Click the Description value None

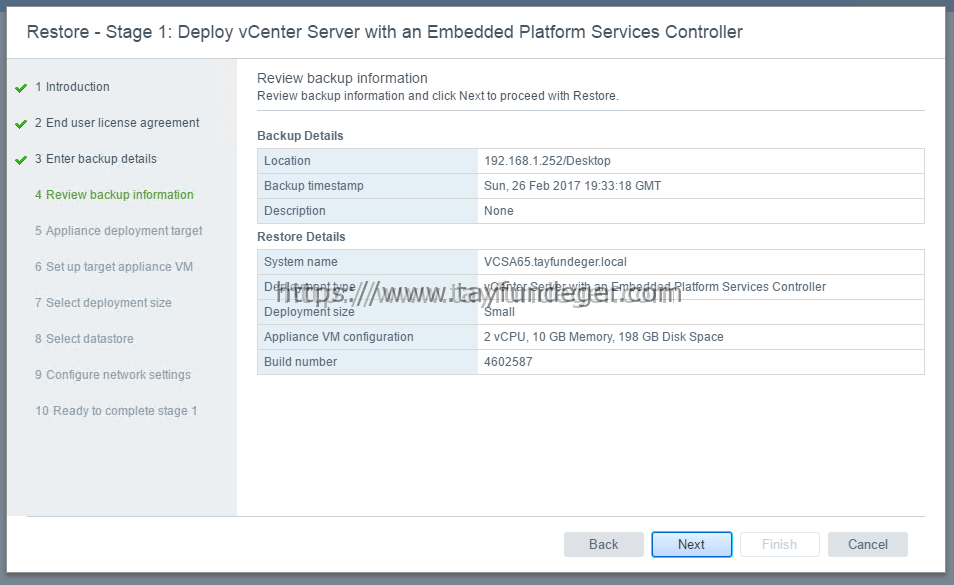pos(499,211)
